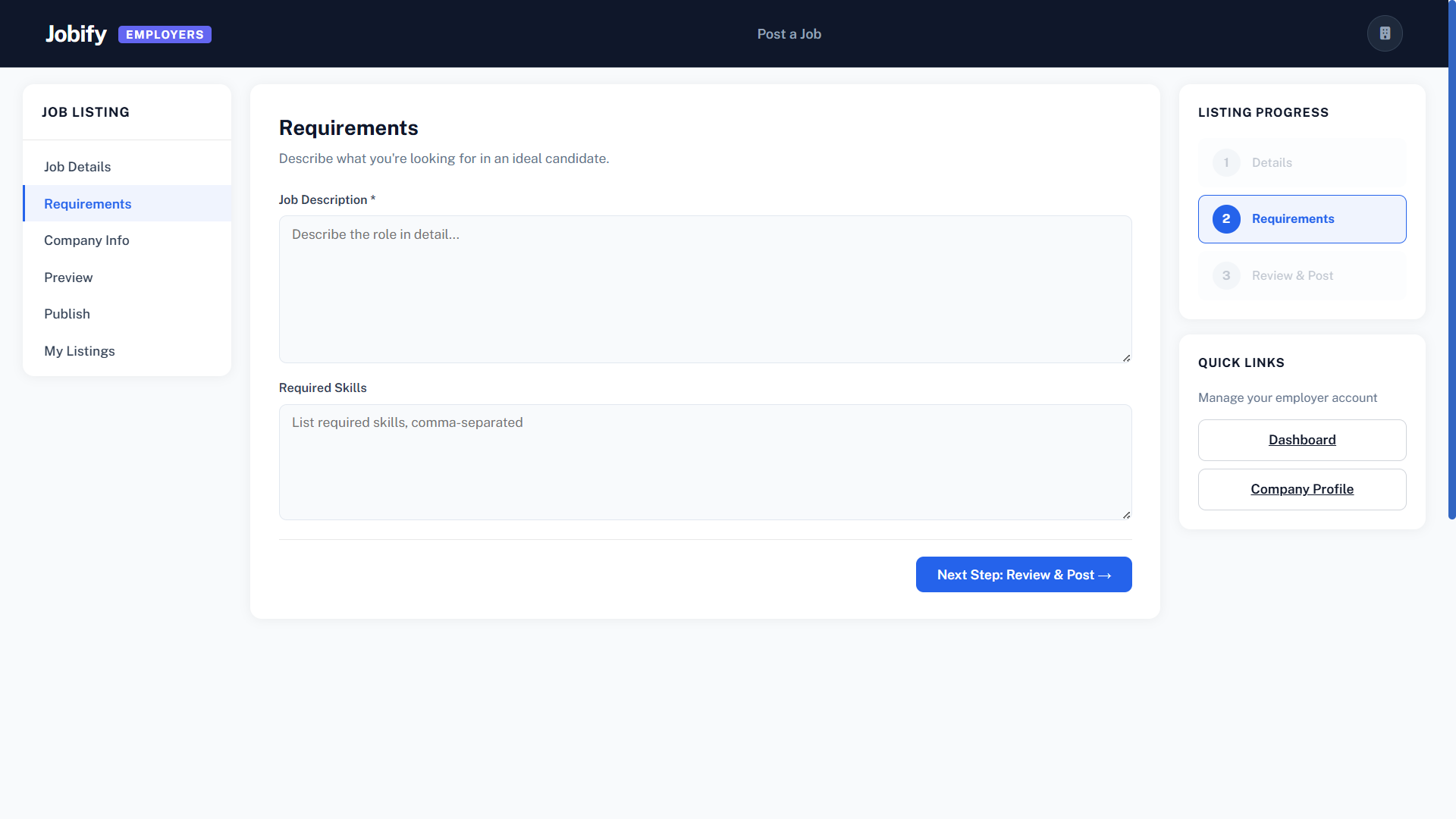
Task: Click the LISTING PROGRESS heading
Action: 1263,113
